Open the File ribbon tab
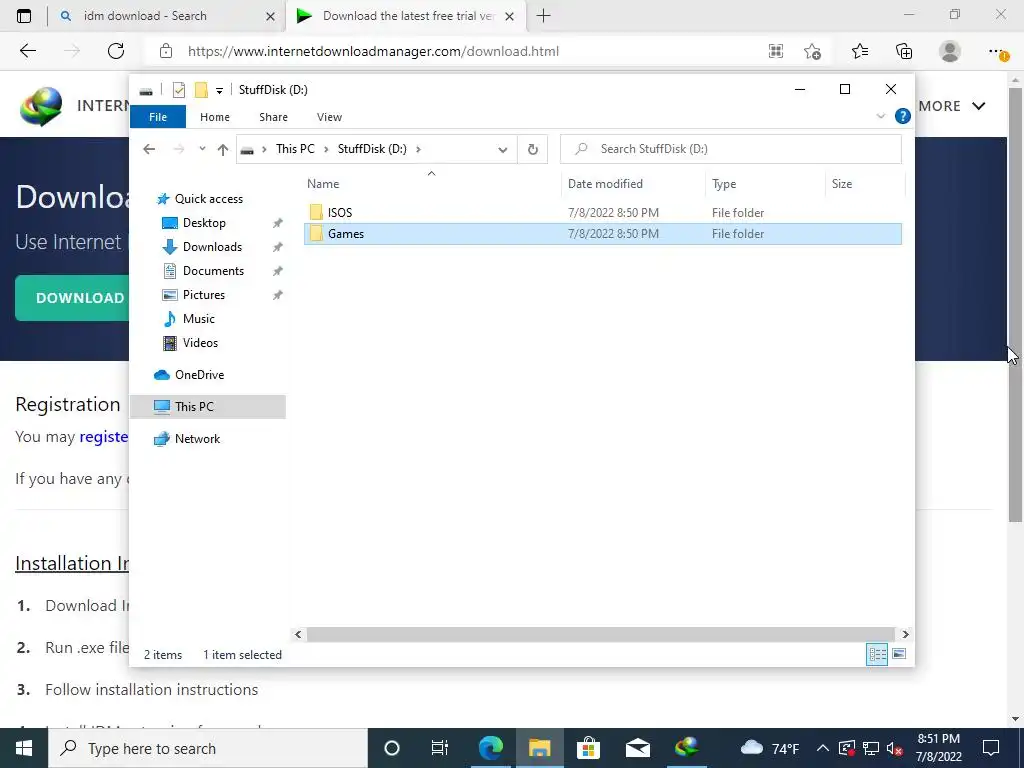This screenshot has width=1024, height=768. [x=158, y=117]
